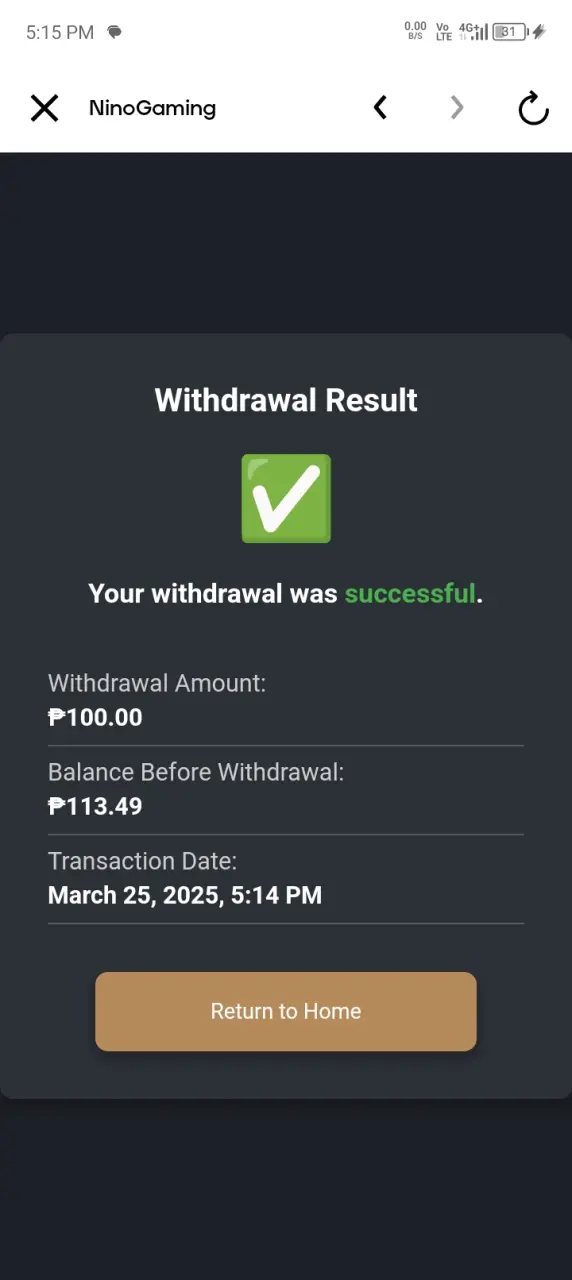Tap the Withdrawal Amount label
572x1280 pixels.
pyautogui.click(x=157, y=684)
